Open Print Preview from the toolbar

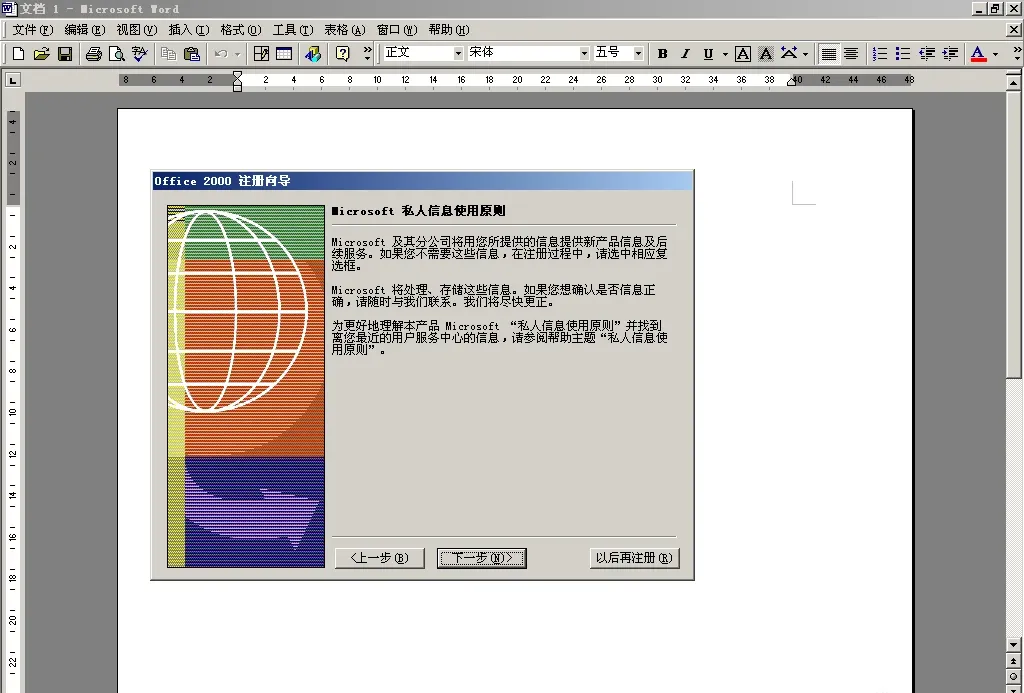point(116,54)
